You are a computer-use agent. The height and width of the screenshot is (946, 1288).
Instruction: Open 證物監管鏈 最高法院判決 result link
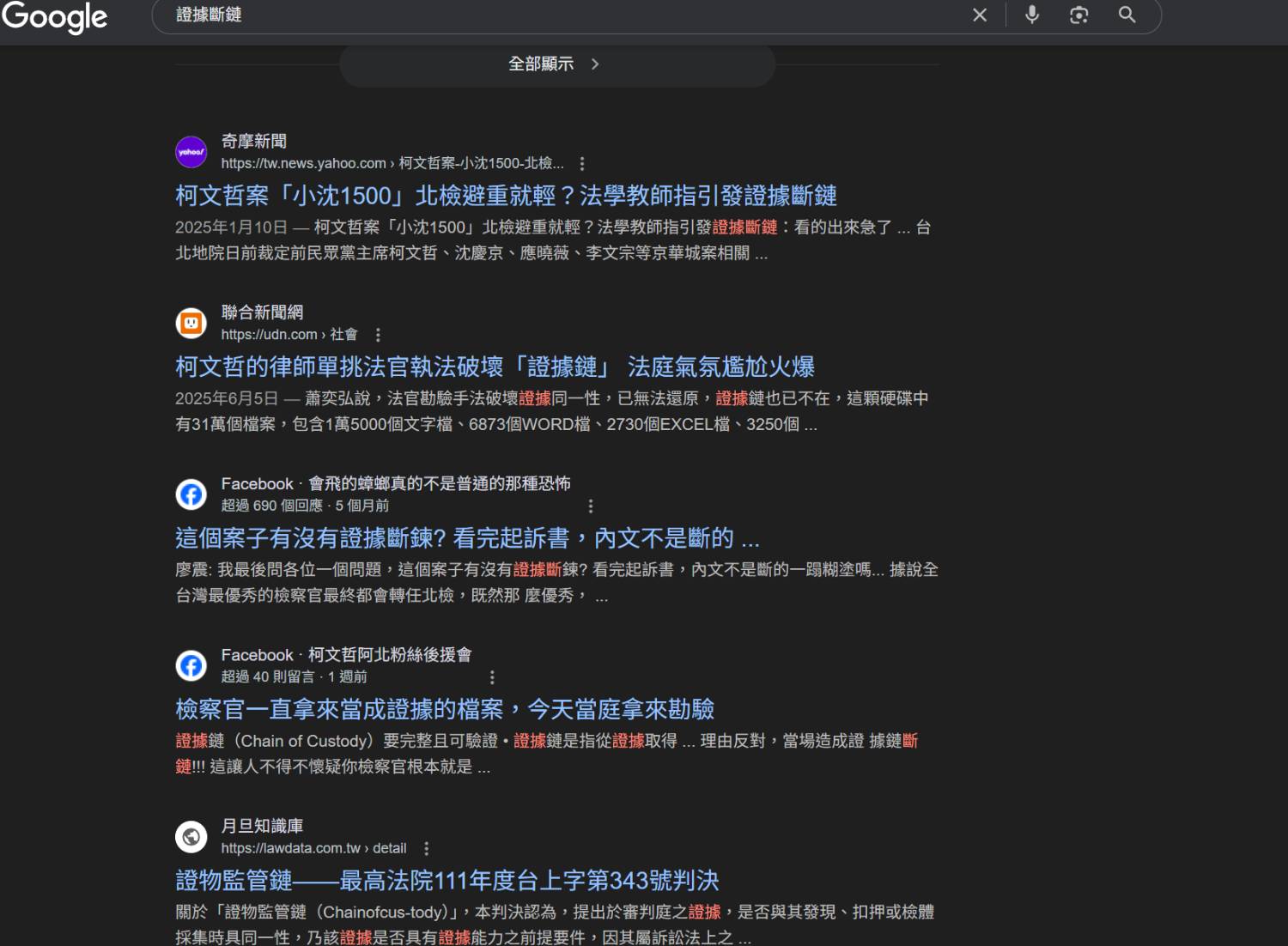point(447,880)
